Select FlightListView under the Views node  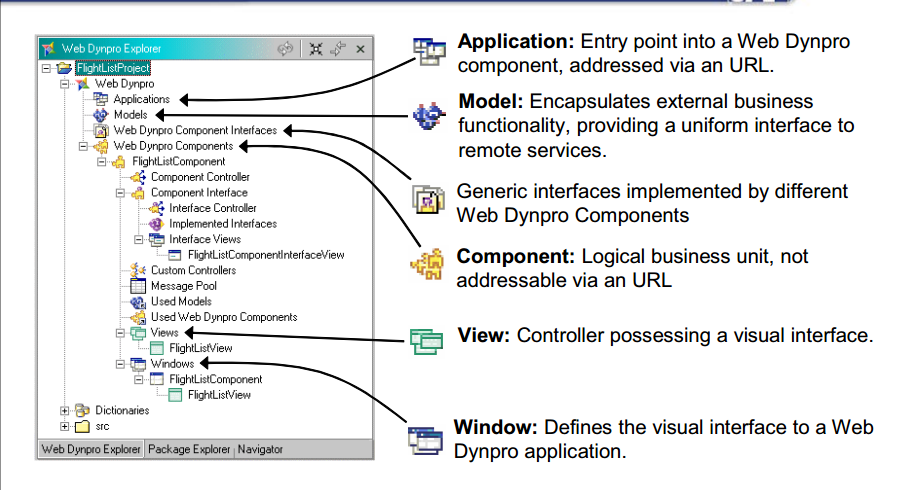(x=200, y=348)
